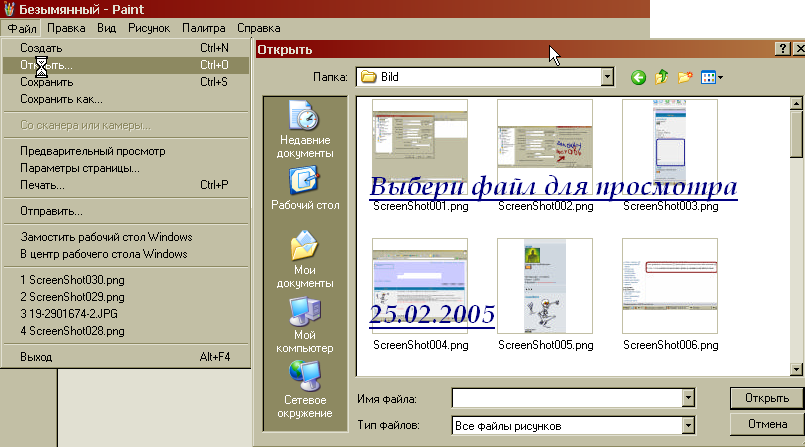
Task: Open the Правка menu
Action: click(66, 28)
